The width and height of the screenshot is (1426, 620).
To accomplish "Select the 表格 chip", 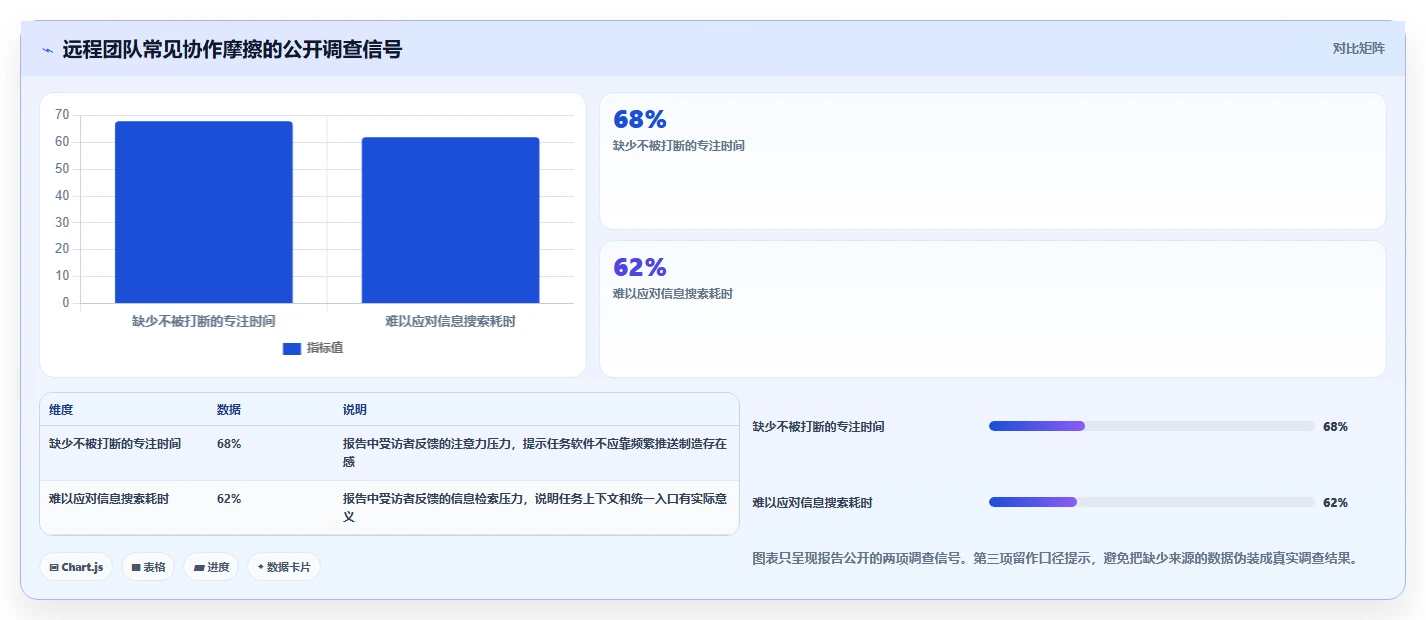I will pos(148,567).
